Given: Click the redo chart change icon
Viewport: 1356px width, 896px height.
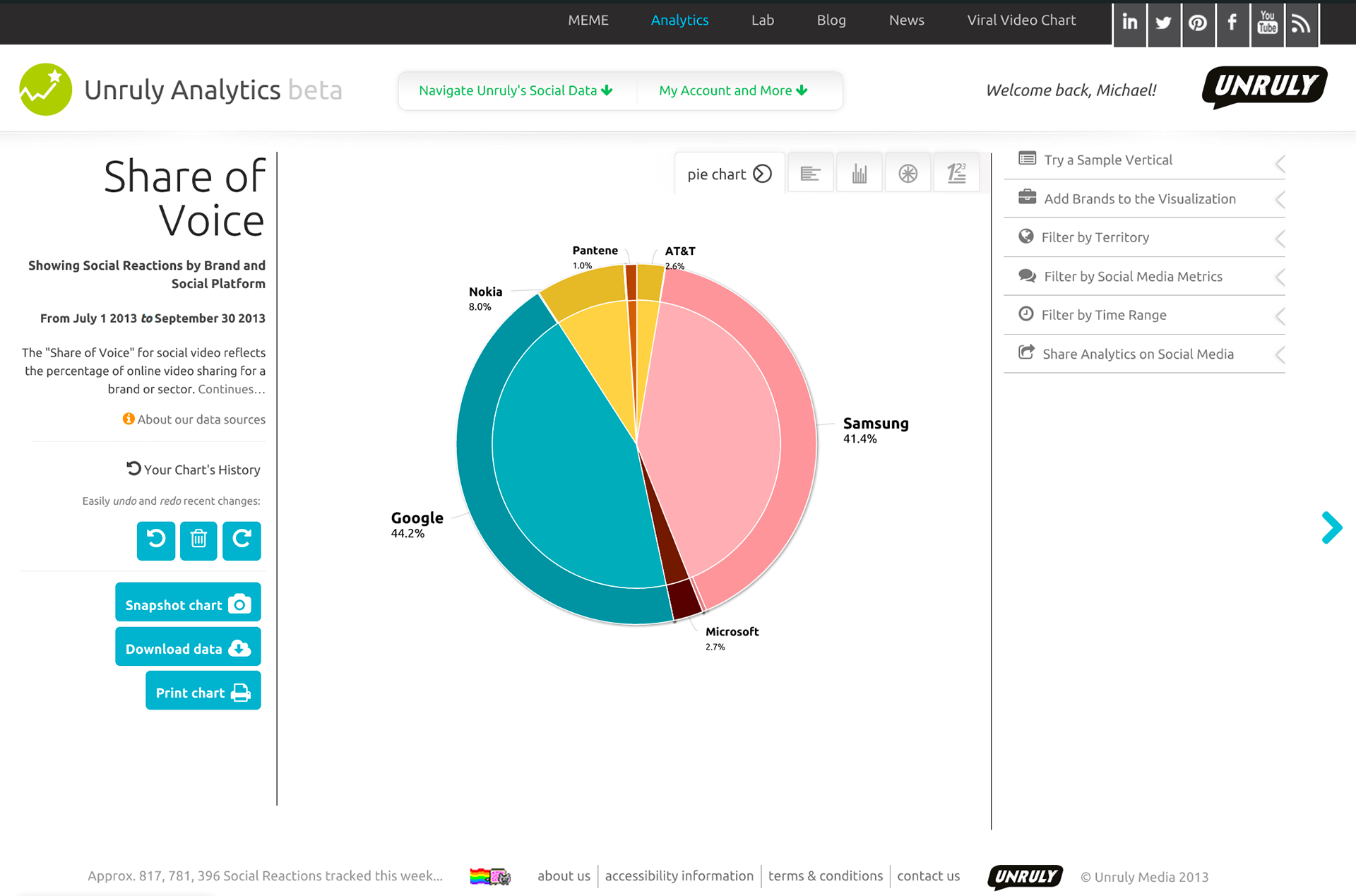Looking at the screenshot, I should click(x=242, y=540).
